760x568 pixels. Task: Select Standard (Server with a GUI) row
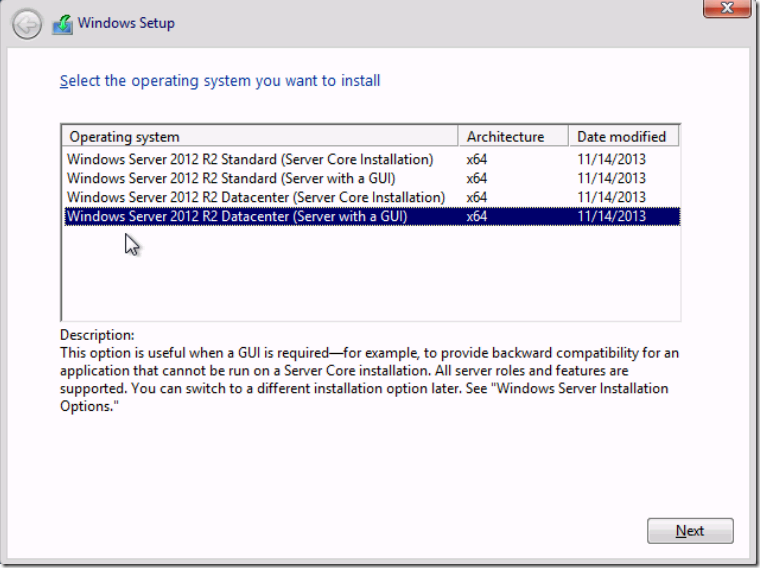[372, 178]
